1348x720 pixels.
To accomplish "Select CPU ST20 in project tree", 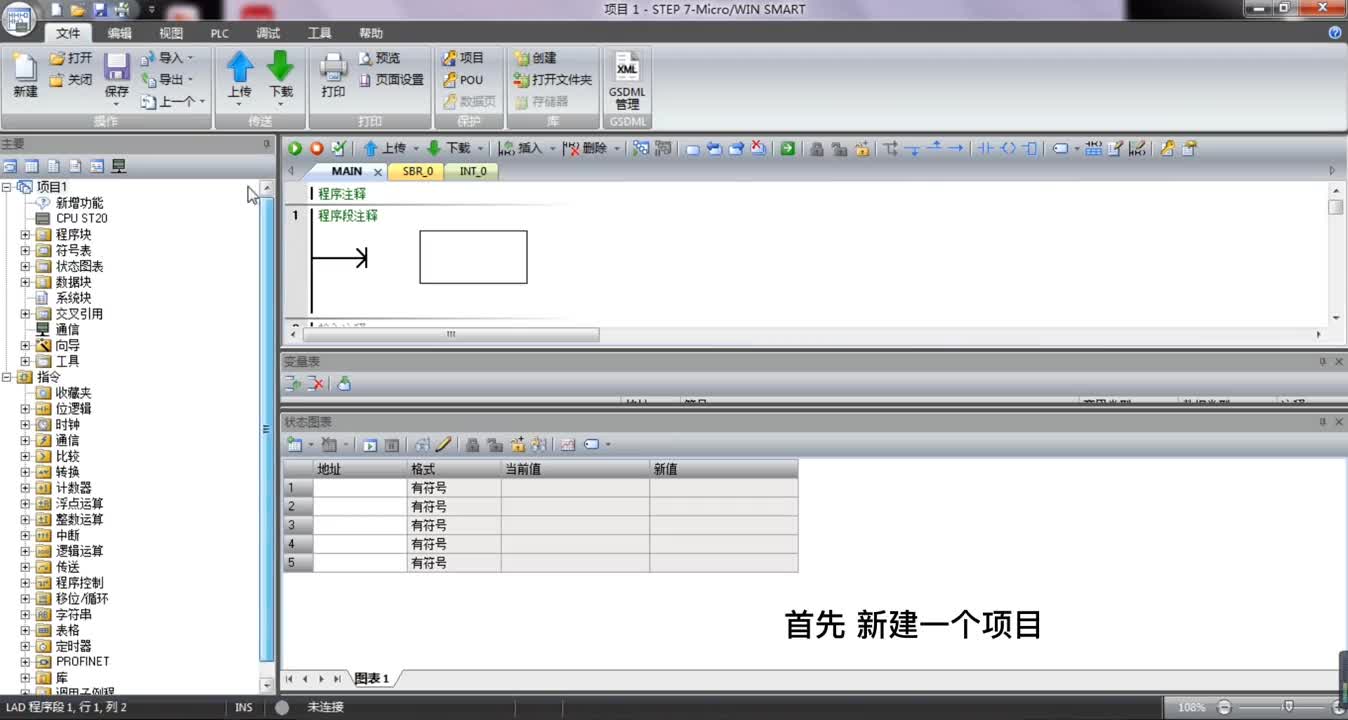I will click(x=82, y=218).
